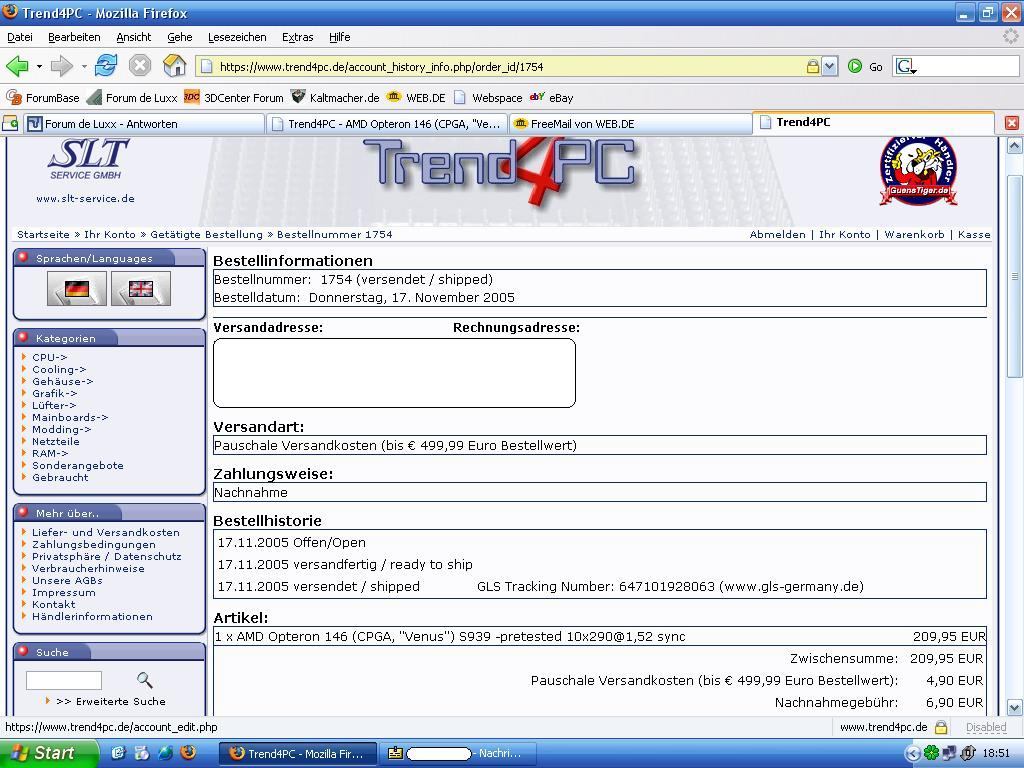Go to Home page icon
Viewport: 1024px width, 768px height.
[x=174, y=66]
